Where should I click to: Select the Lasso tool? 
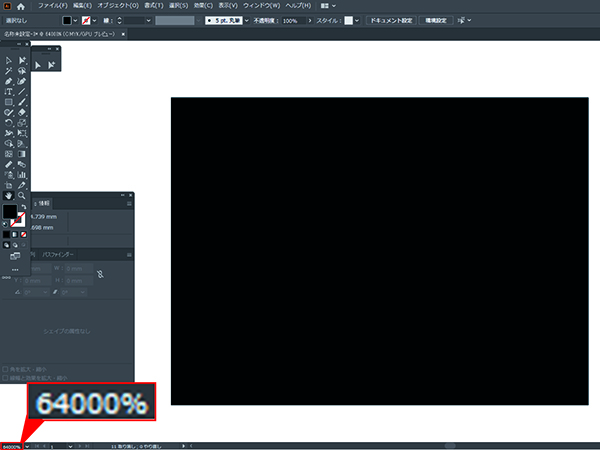pos(22,71)
